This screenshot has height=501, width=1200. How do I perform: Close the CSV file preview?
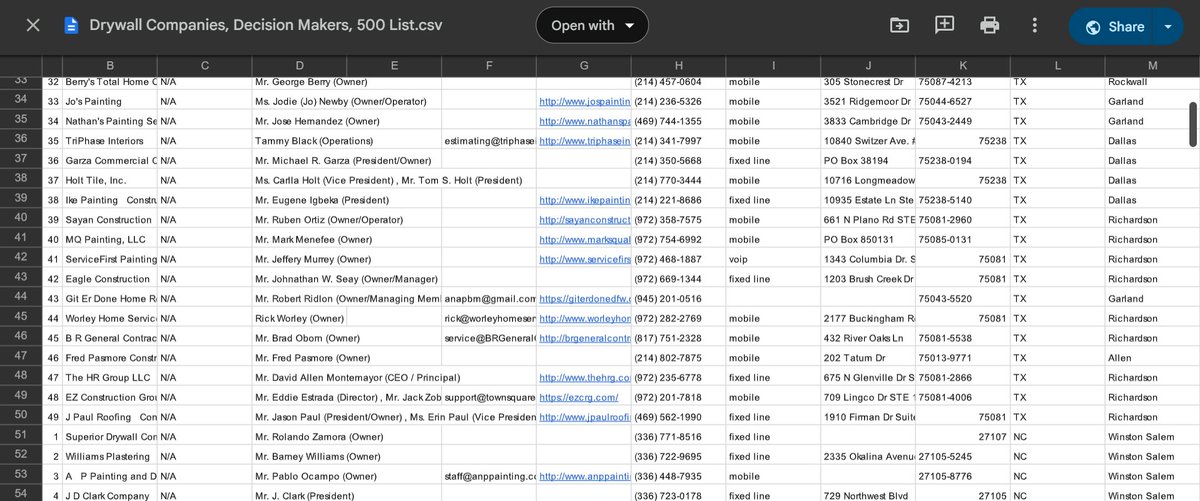[x=33, y=25]
